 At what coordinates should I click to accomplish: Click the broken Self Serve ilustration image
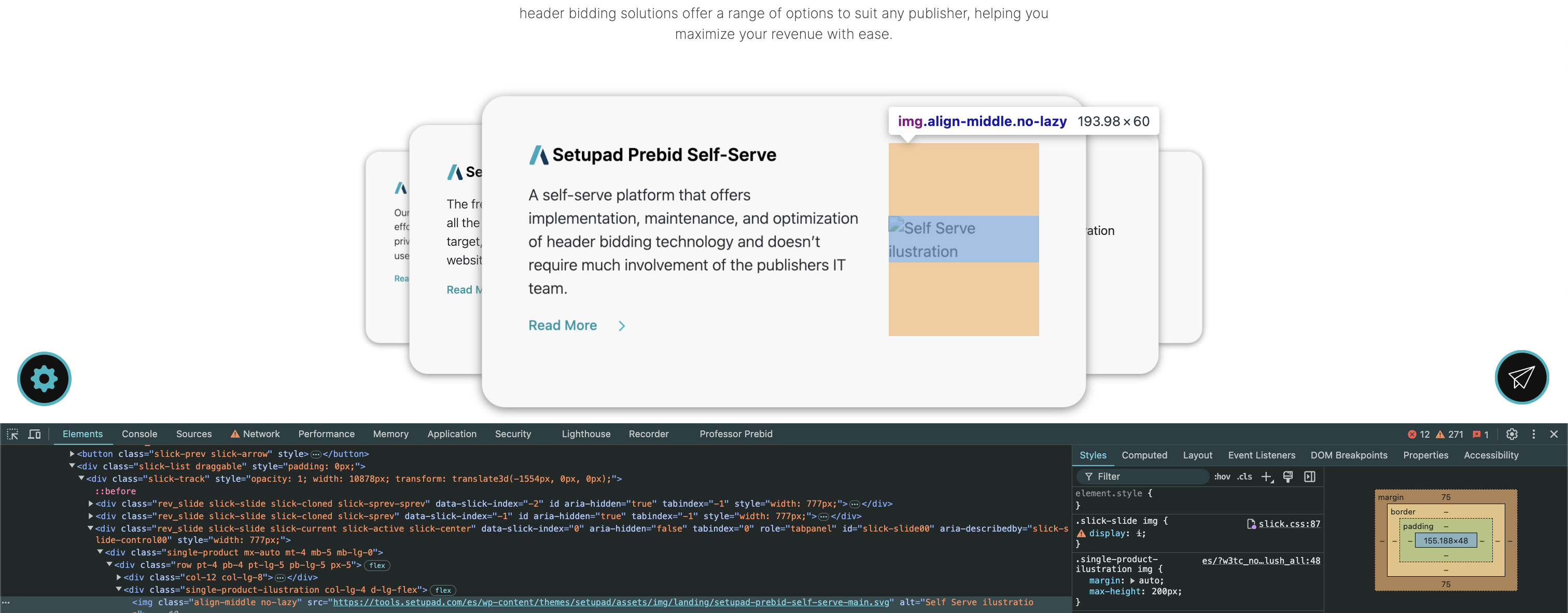(963, 239)
